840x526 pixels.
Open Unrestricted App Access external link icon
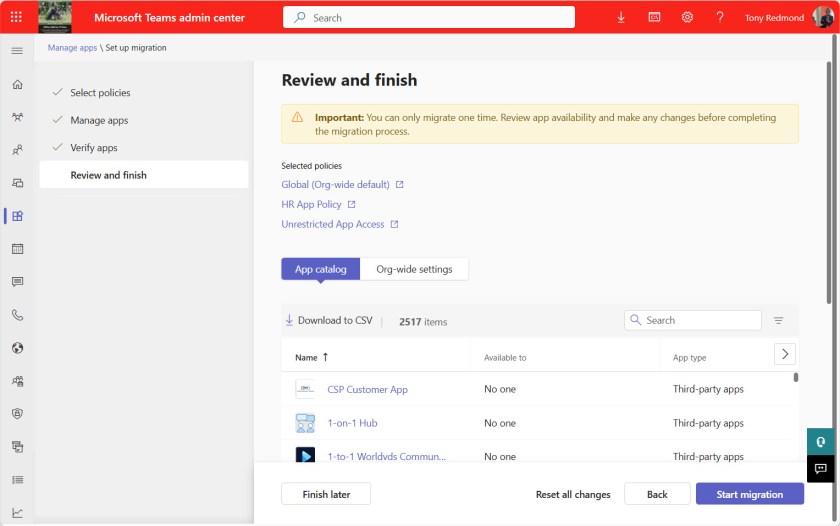(394, 224)
